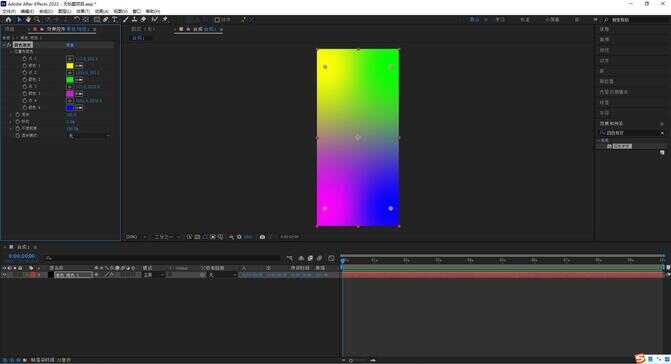671x364 pixels.
Task: Toggle the snapping checkbox in toolbar
Action: (217, 20)
